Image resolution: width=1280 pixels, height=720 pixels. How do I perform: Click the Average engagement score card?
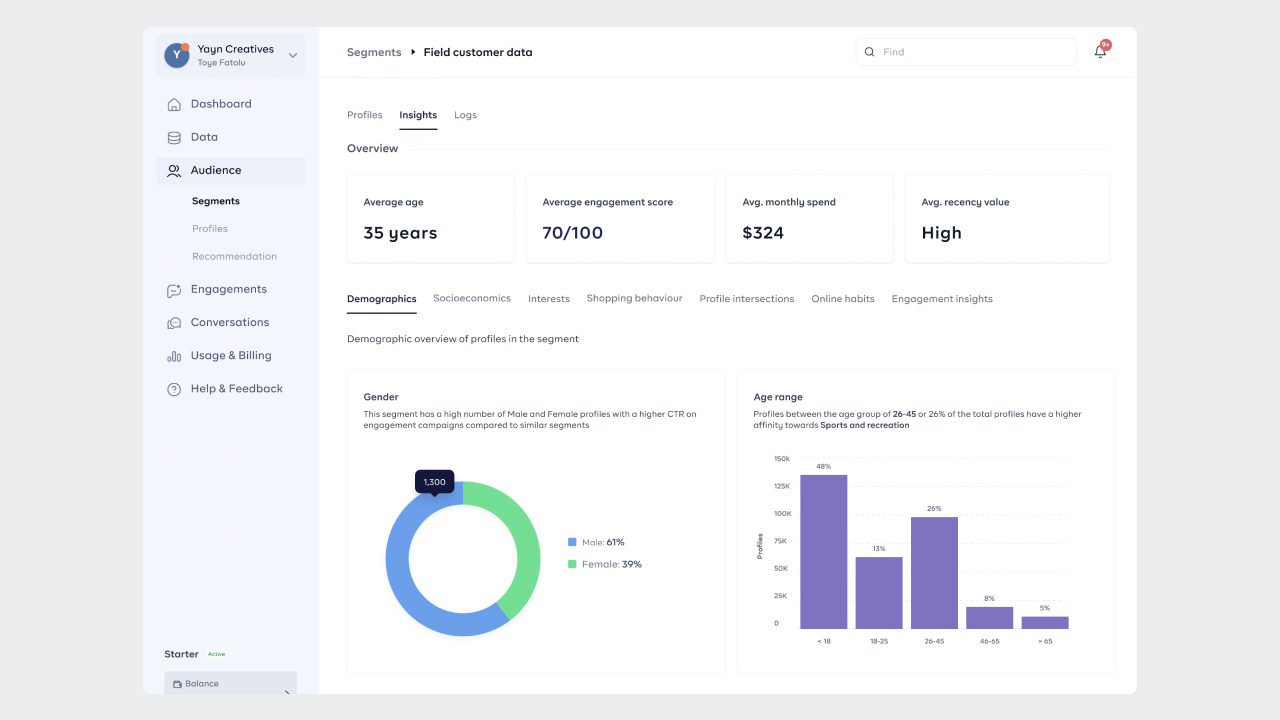click(x=620, y=219)
